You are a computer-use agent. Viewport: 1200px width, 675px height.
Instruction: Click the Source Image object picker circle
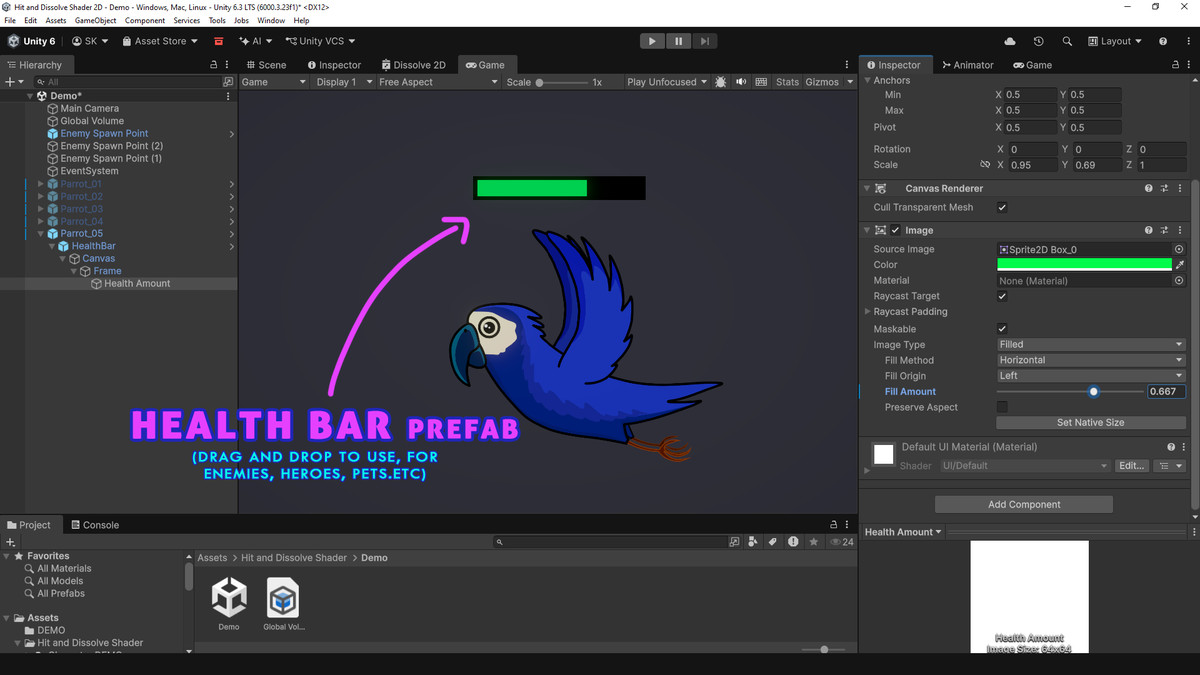1179,249
